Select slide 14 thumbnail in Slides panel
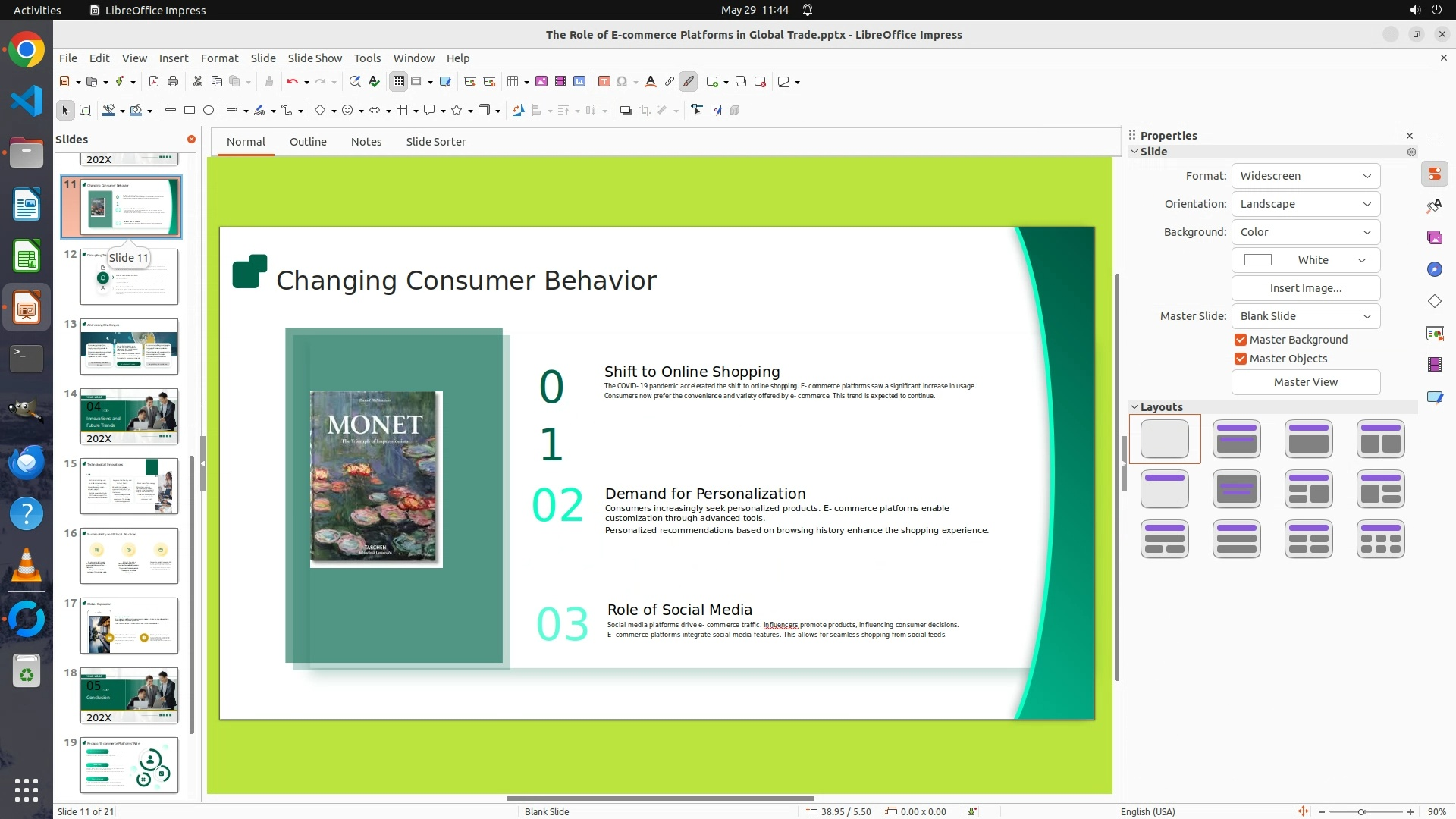The width and height of the screenshot is (1456, 819). [x=129, y=416]
